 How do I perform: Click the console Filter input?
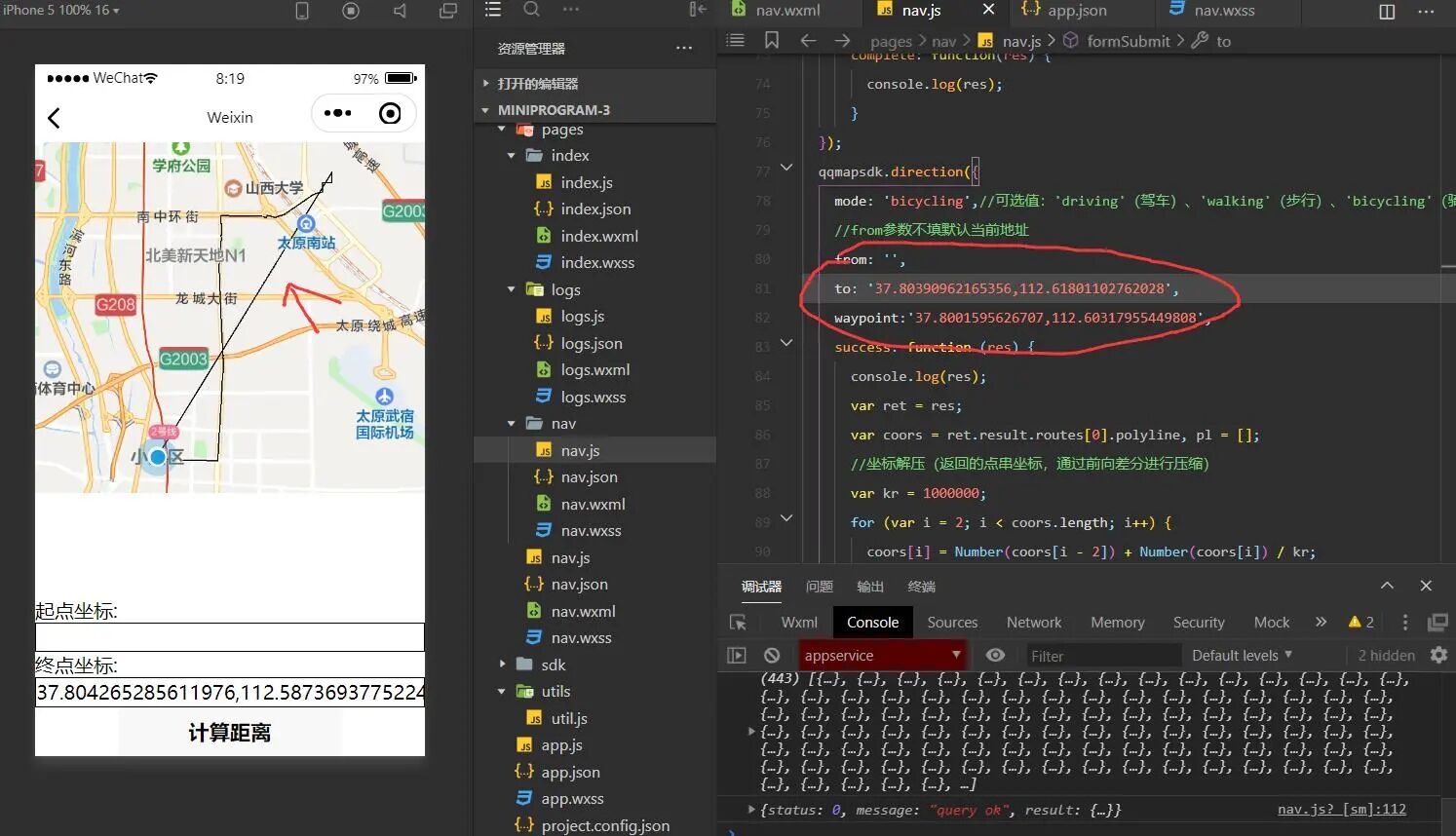[1102, 656]
